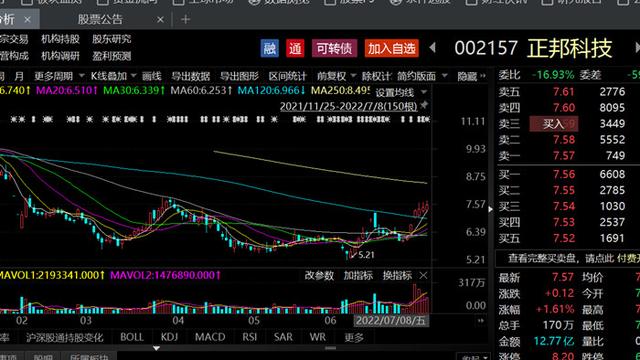Click the 买一 price 7.56

(x=564, y=174)
